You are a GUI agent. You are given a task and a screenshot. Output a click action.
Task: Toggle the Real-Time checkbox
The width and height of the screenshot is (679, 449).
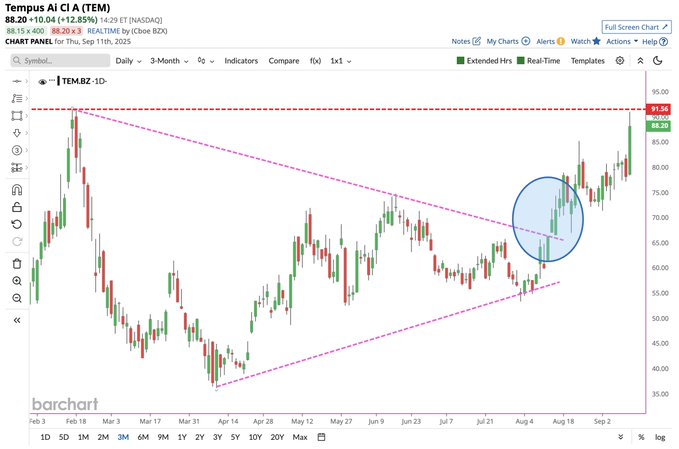coord(521,61)
